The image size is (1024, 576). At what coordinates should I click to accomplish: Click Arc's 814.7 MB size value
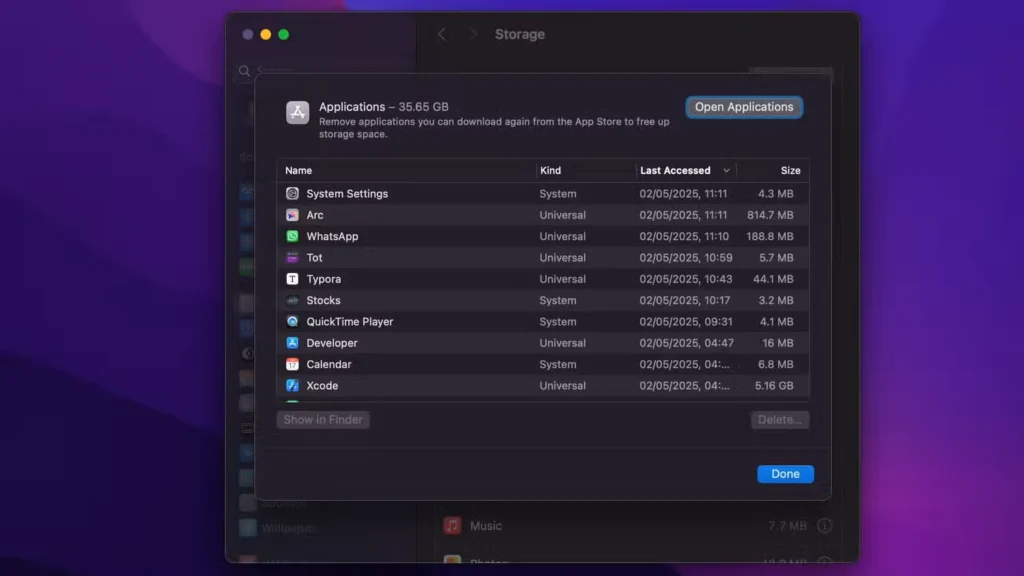click(770, 215)
